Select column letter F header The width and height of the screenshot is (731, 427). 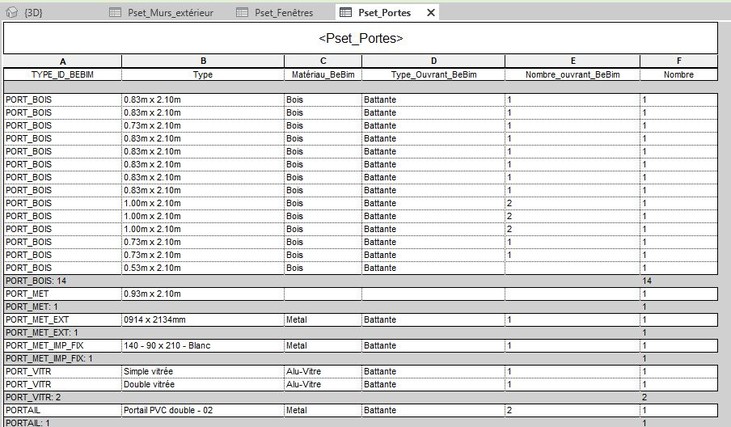click(x=679, y=61)
